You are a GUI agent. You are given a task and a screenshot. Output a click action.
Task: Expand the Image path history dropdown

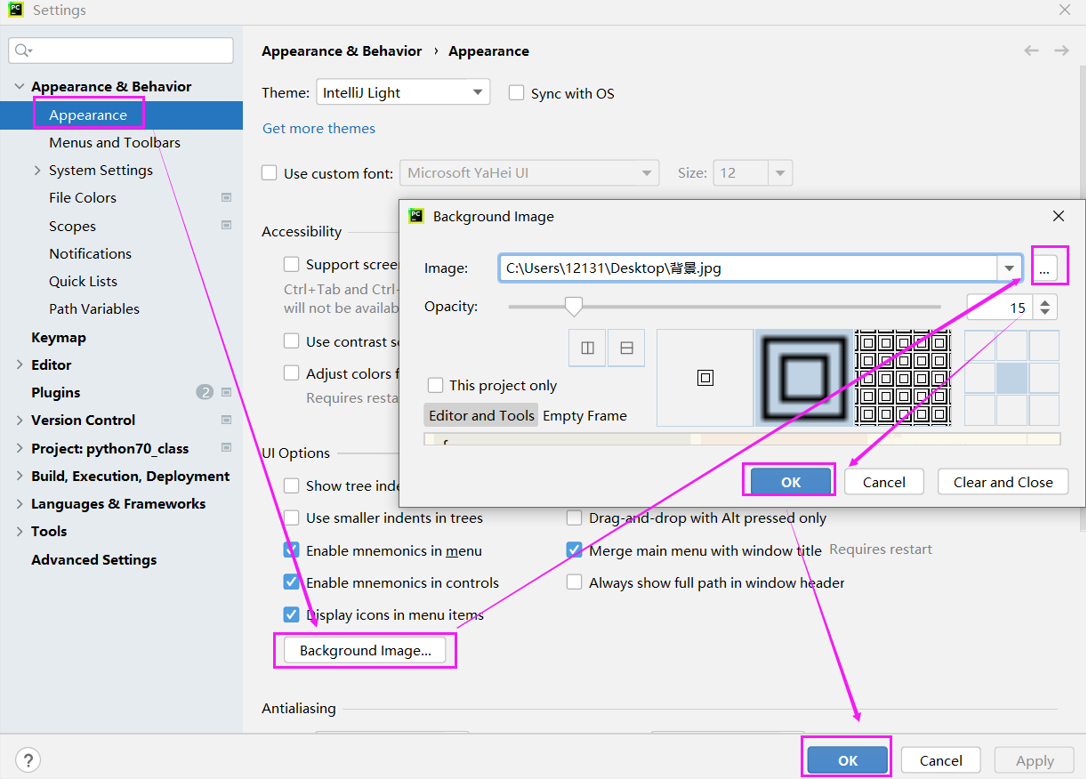pyautogui.click(x=1009, y=268)
